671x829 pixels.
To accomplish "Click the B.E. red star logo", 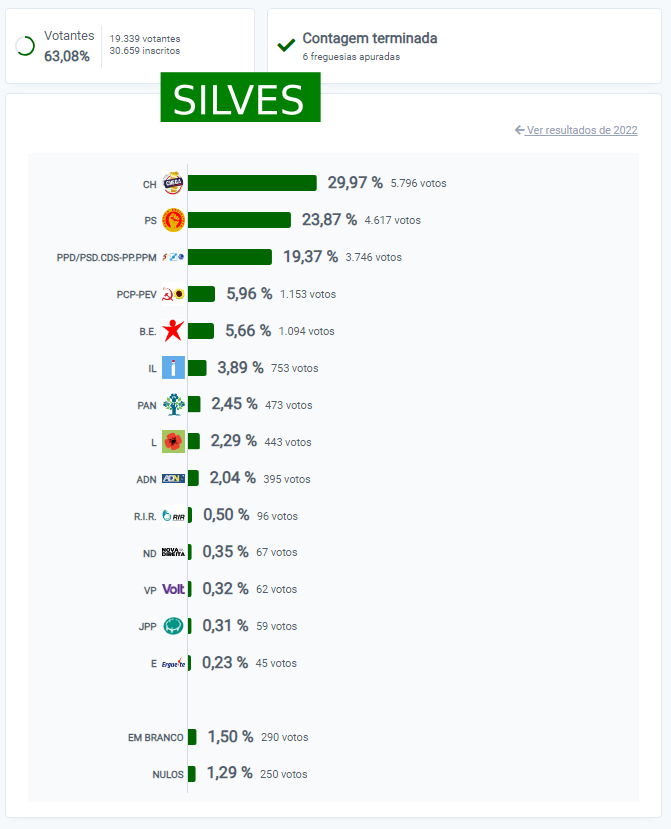I will coord(173,330).
